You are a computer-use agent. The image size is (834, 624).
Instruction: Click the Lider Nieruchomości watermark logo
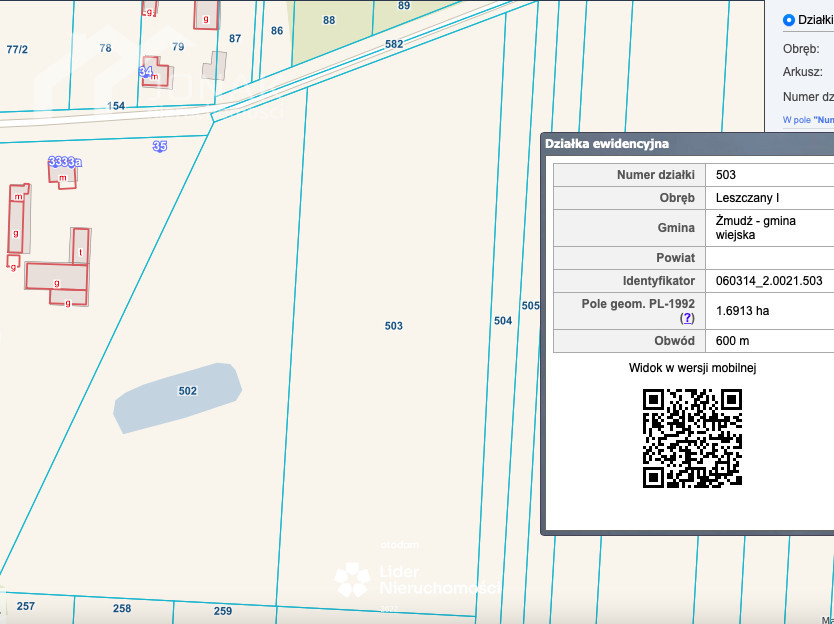point(352,579)
